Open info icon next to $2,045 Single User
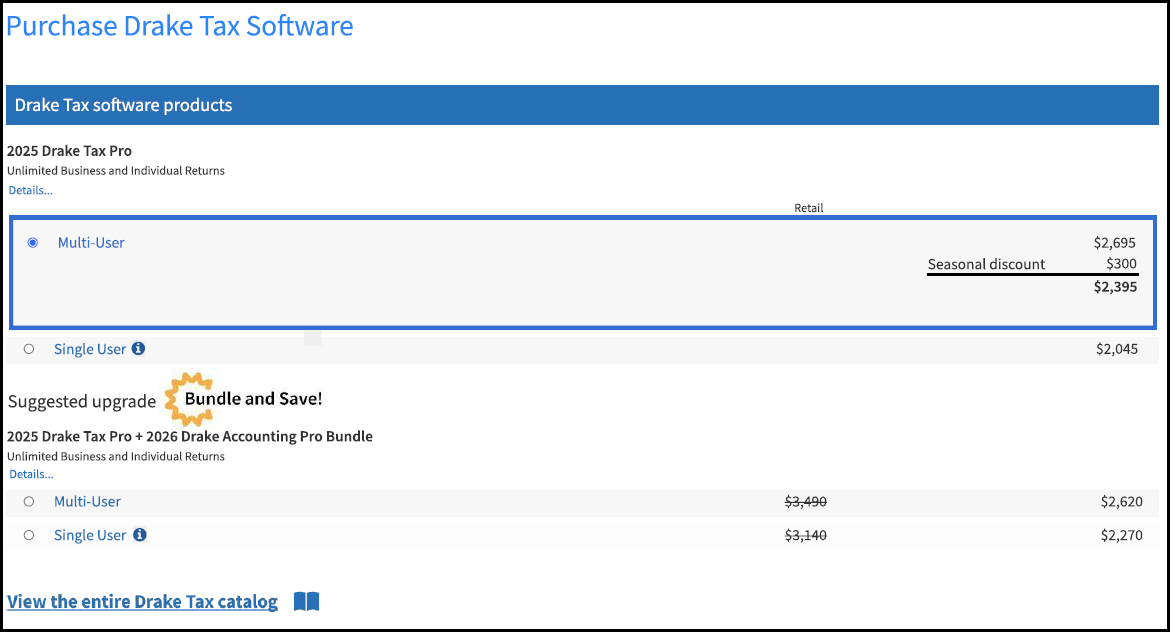 (139, 348)
